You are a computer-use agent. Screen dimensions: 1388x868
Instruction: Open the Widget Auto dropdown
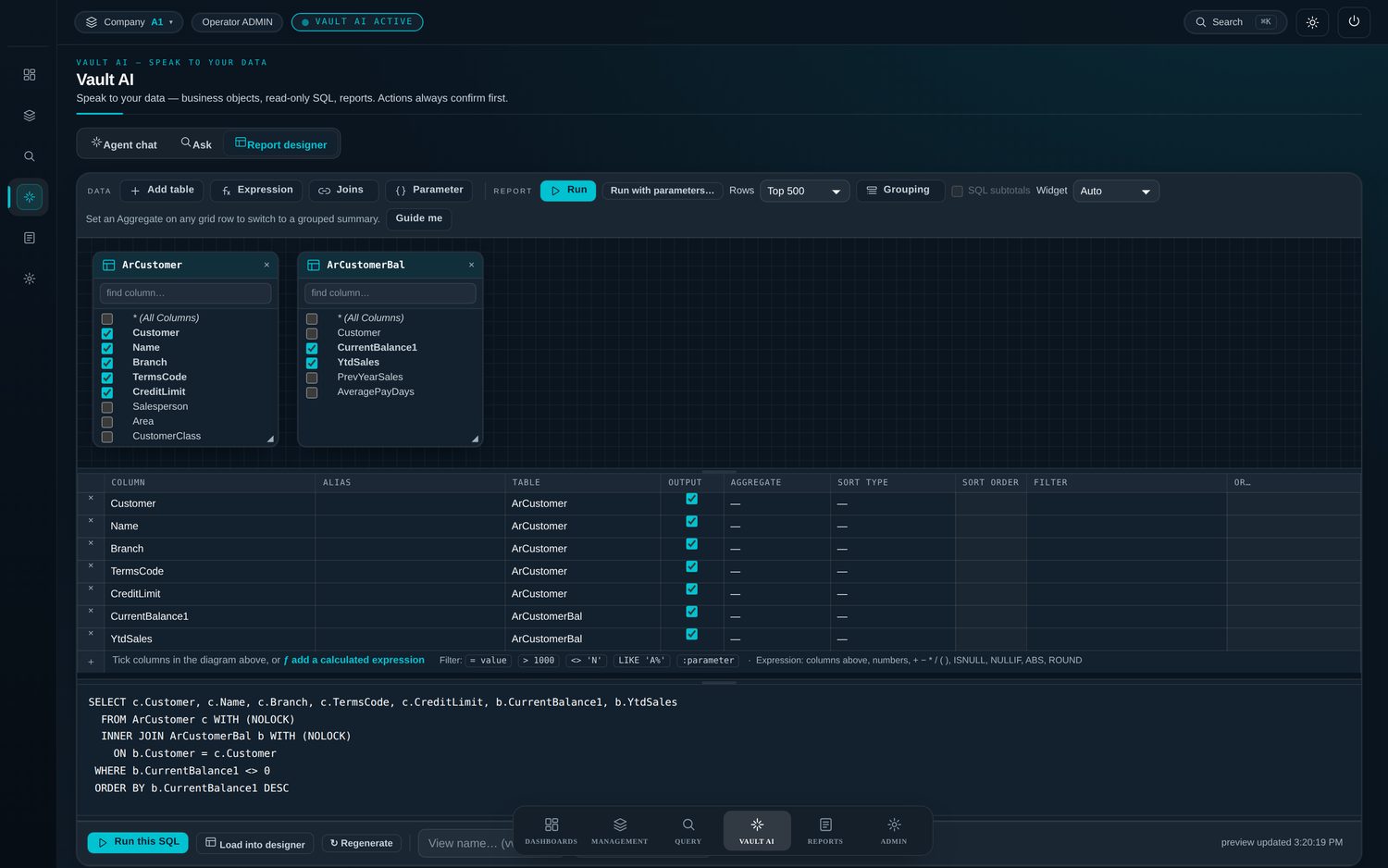coord(1116,192)
